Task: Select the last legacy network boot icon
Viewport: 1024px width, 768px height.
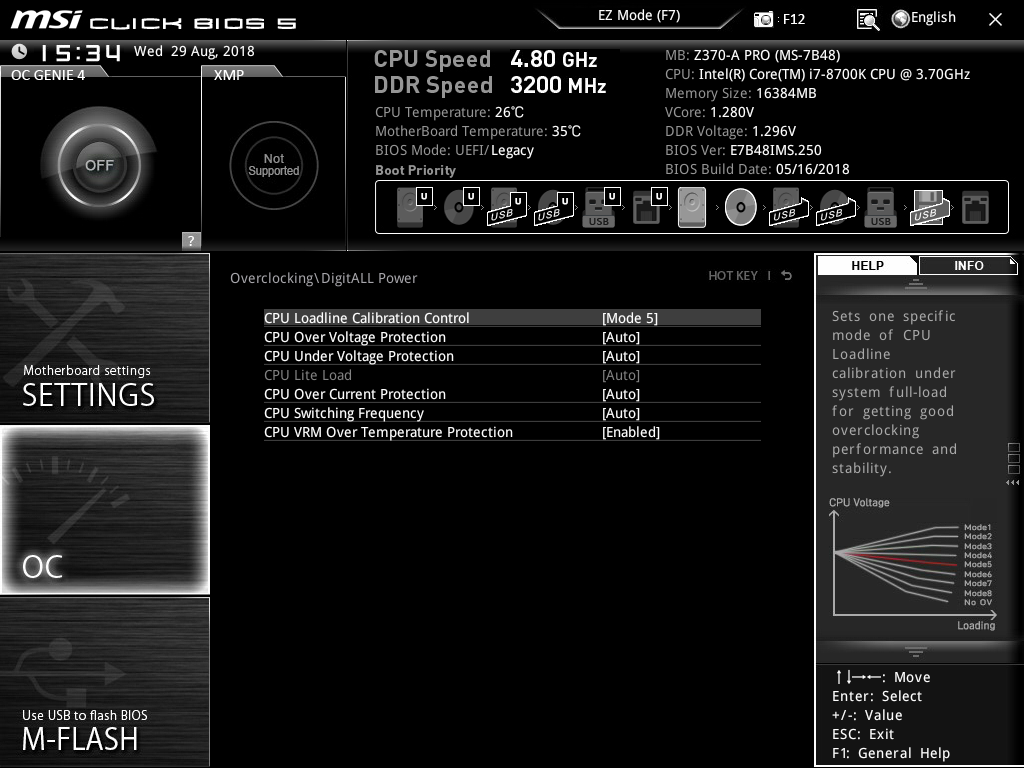Action: 976,208
